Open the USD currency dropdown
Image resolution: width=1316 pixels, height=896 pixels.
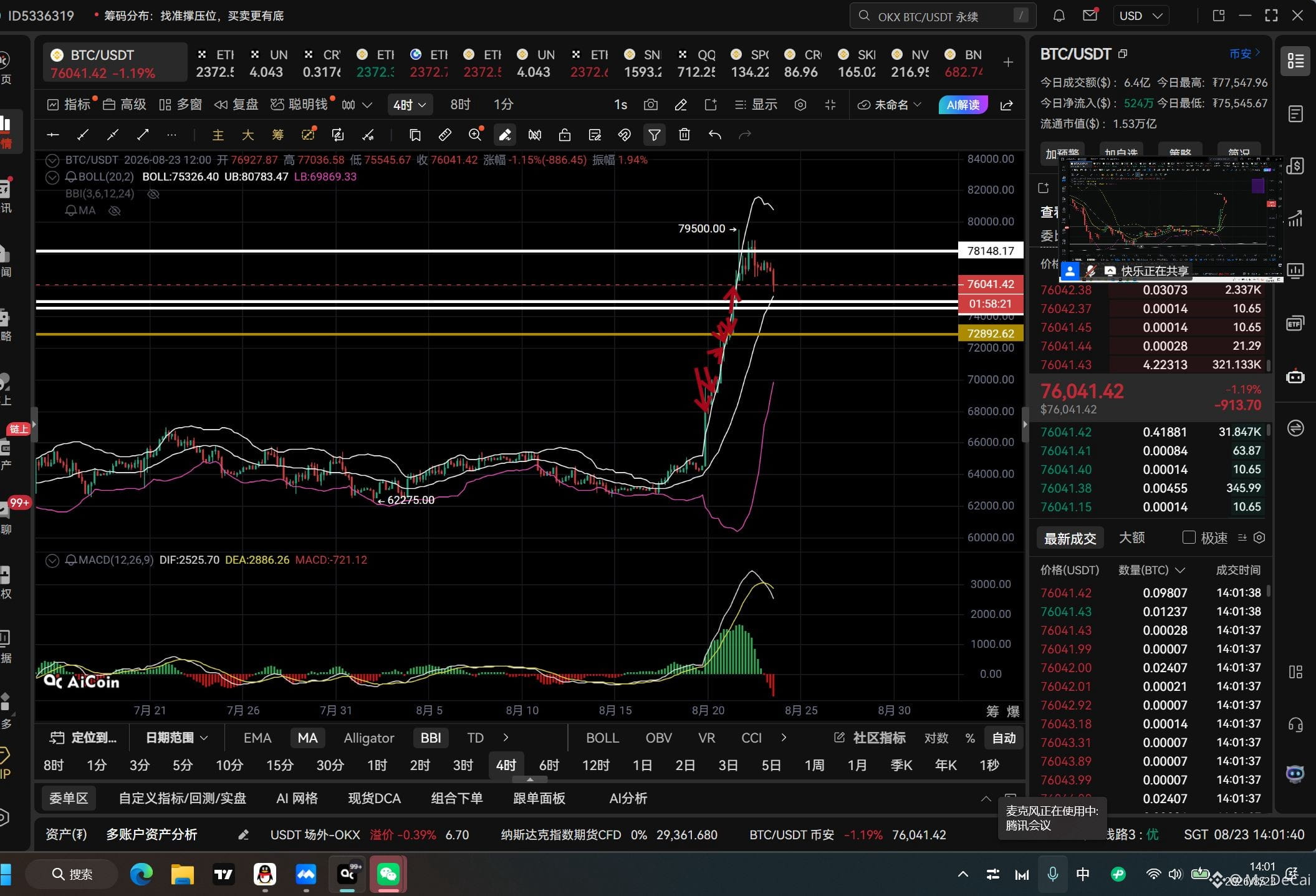point(1141,16)
